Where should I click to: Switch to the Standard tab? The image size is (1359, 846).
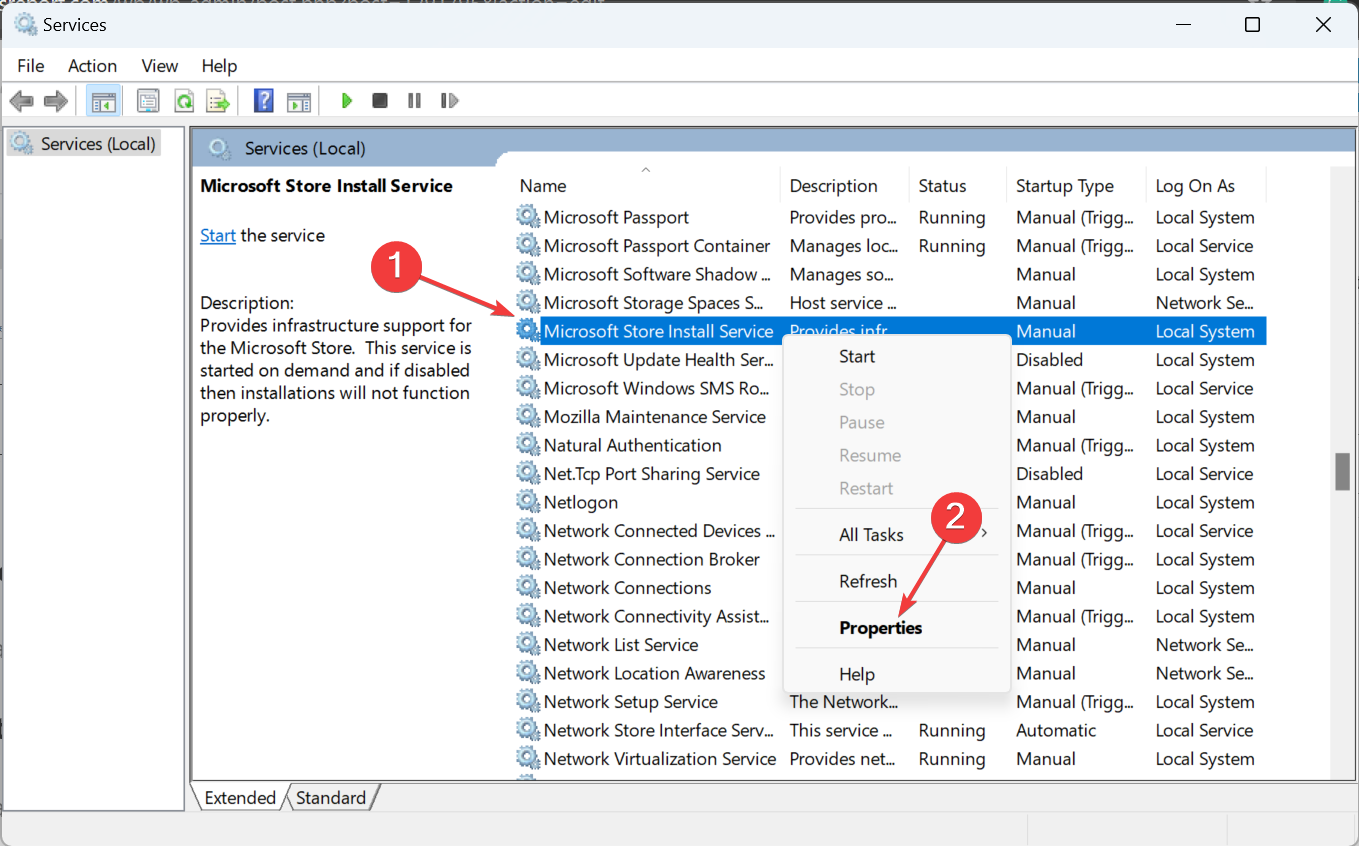coord(331,797)
